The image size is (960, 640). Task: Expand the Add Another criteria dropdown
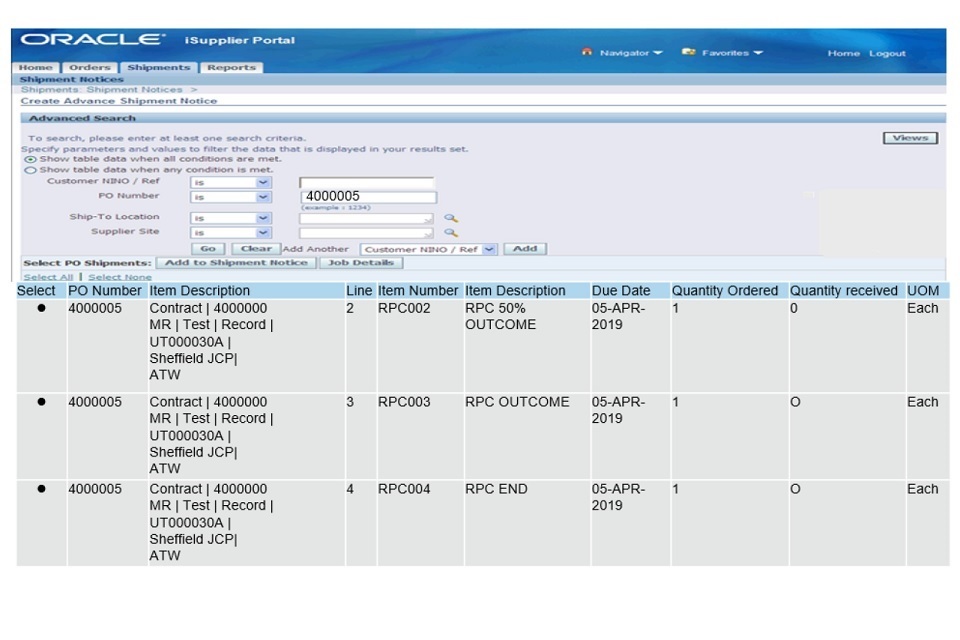point(489,249)
